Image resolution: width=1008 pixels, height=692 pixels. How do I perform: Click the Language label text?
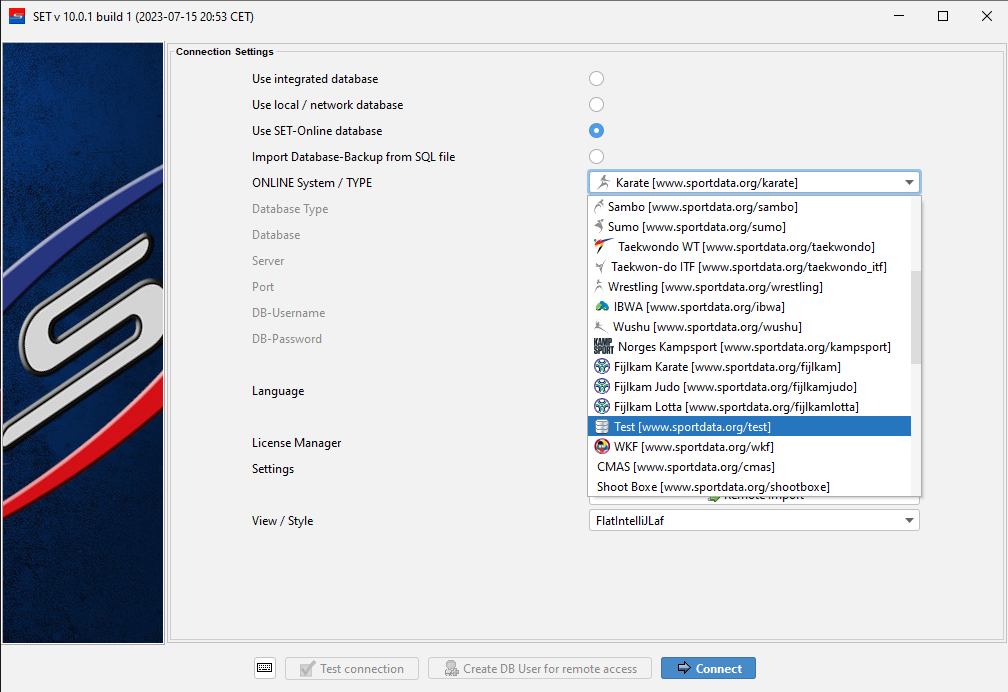tap(278, 391)
